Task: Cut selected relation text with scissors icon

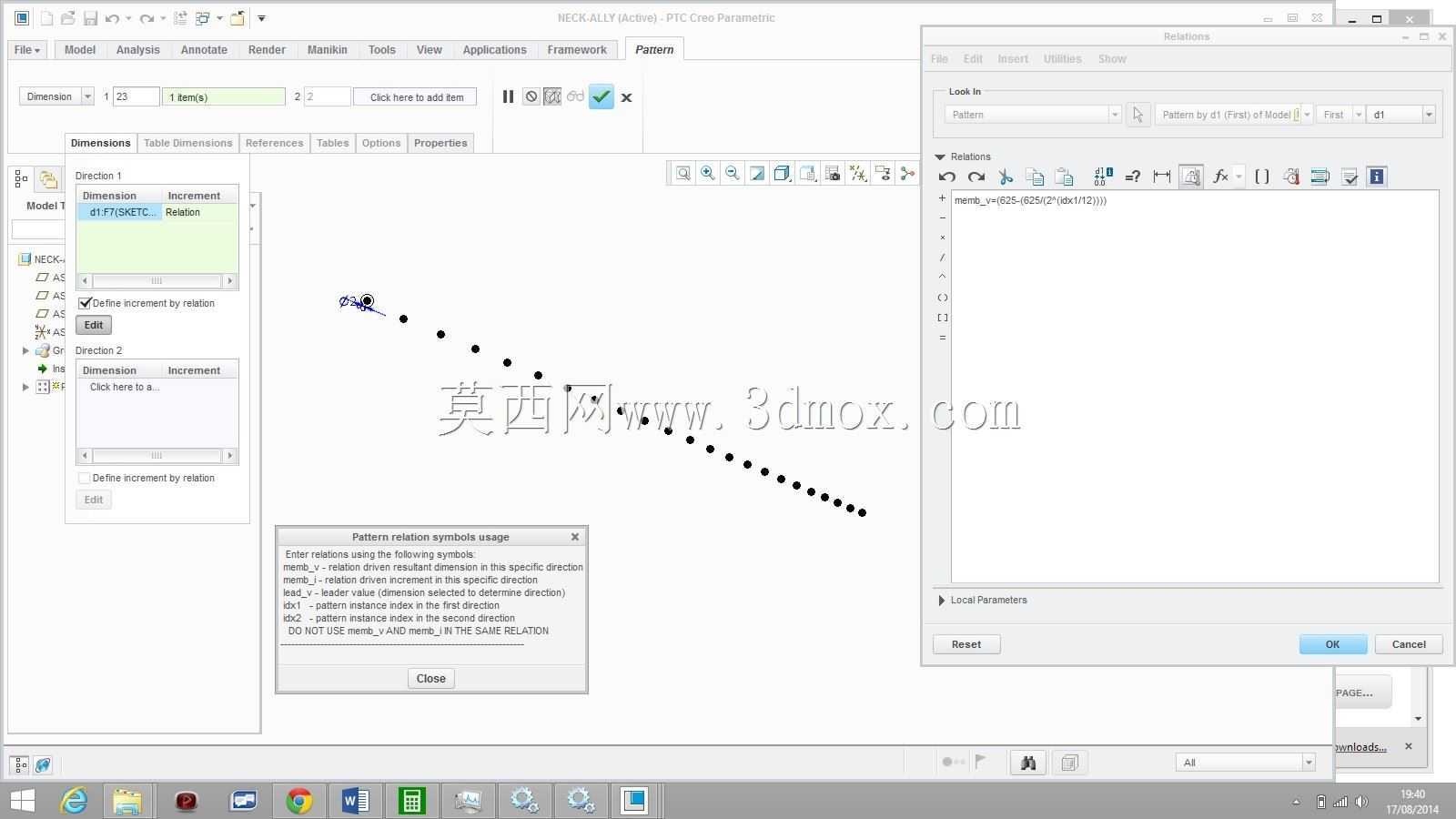Action: coord(1006,177)
